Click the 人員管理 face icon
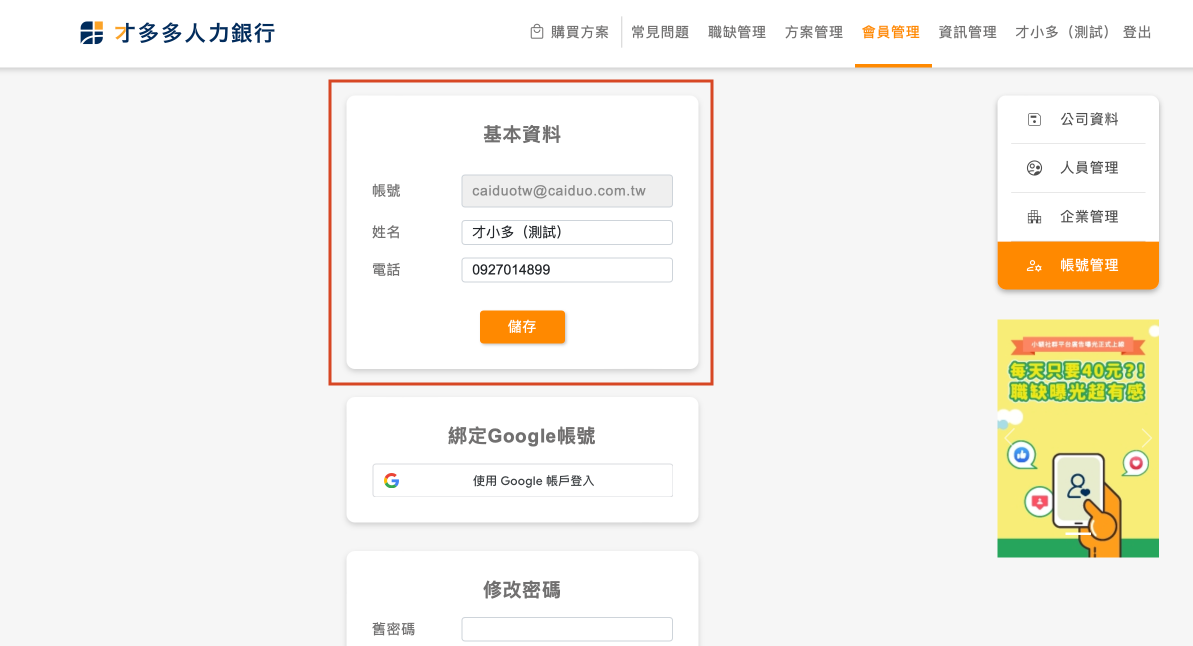The width and height of the screenshot is (1193, 646). tap(1034, 168)
